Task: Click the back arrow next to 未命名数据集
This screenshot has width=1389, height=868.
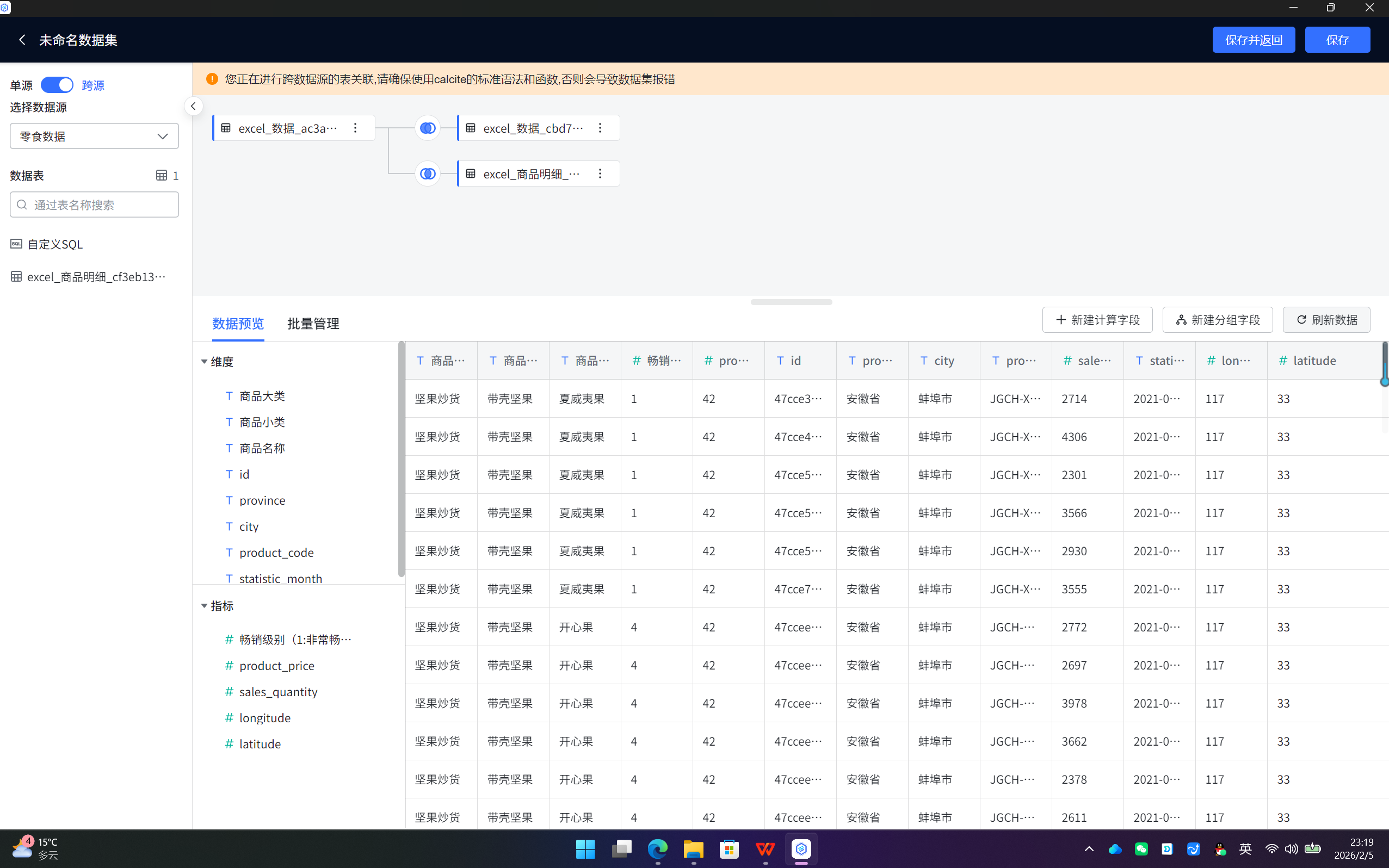Action: click(x=22, y=40)
